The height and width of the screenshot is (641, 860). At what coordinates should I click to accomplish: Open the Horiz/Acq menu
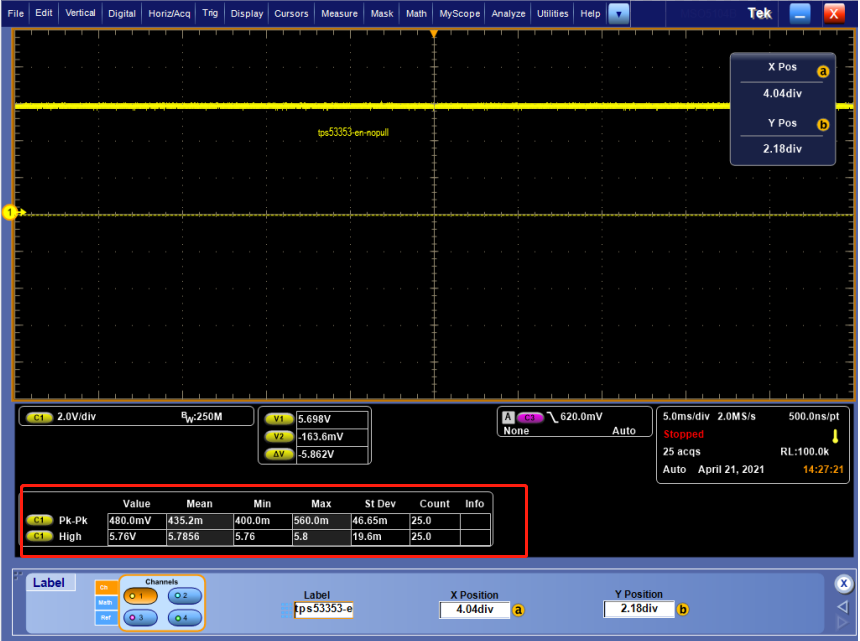[x=169, y=14]
